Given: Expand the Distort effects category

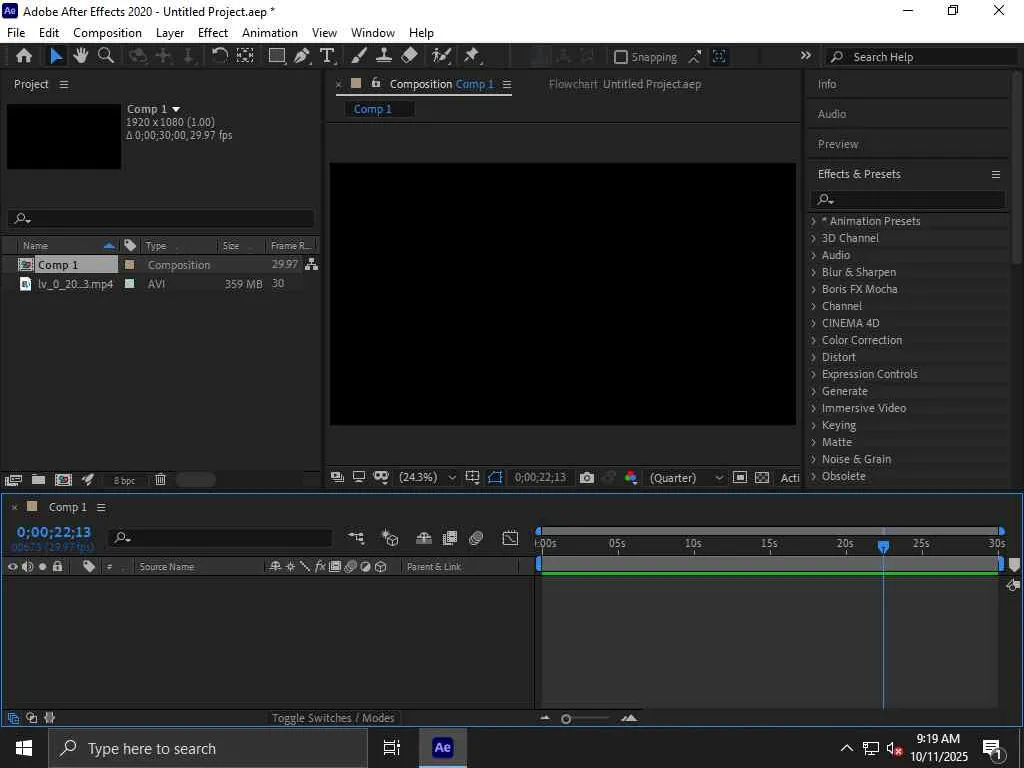Looking at the screenshot, I should (x=814, y=357).
